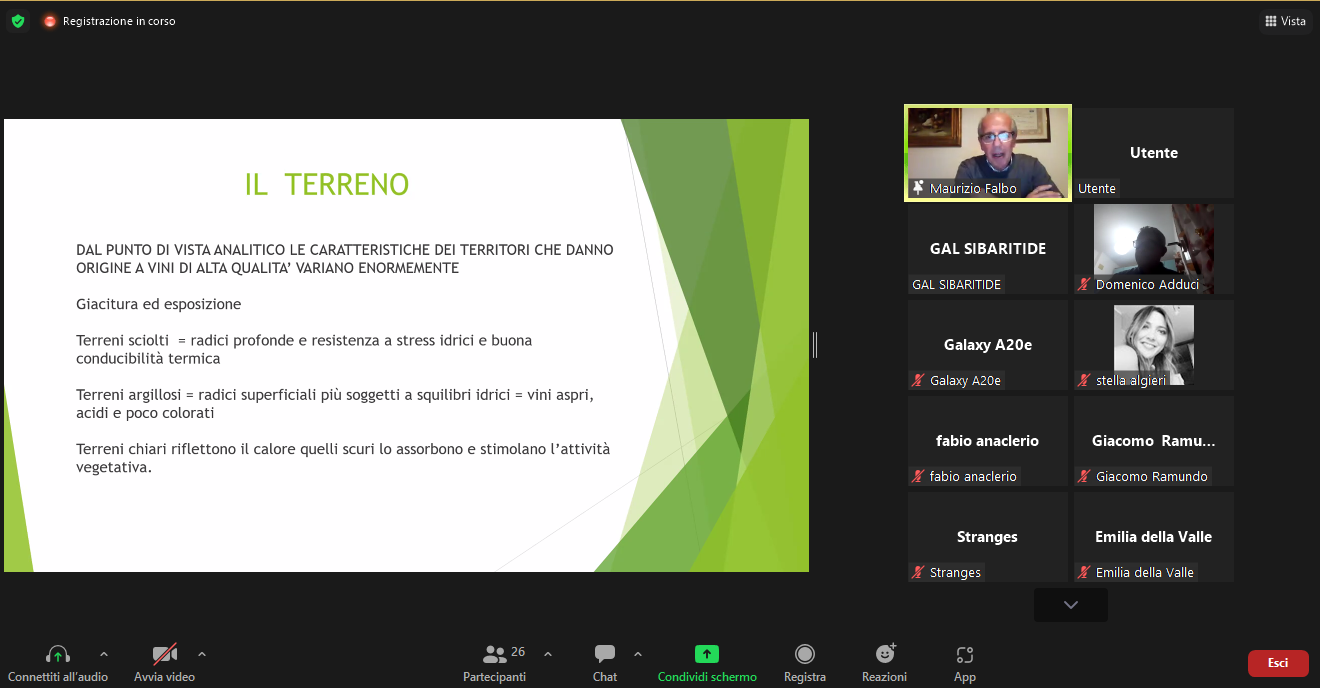1320x688 pixels.
Task: Start video with the crossed camera icon
Action: [165, 654]
